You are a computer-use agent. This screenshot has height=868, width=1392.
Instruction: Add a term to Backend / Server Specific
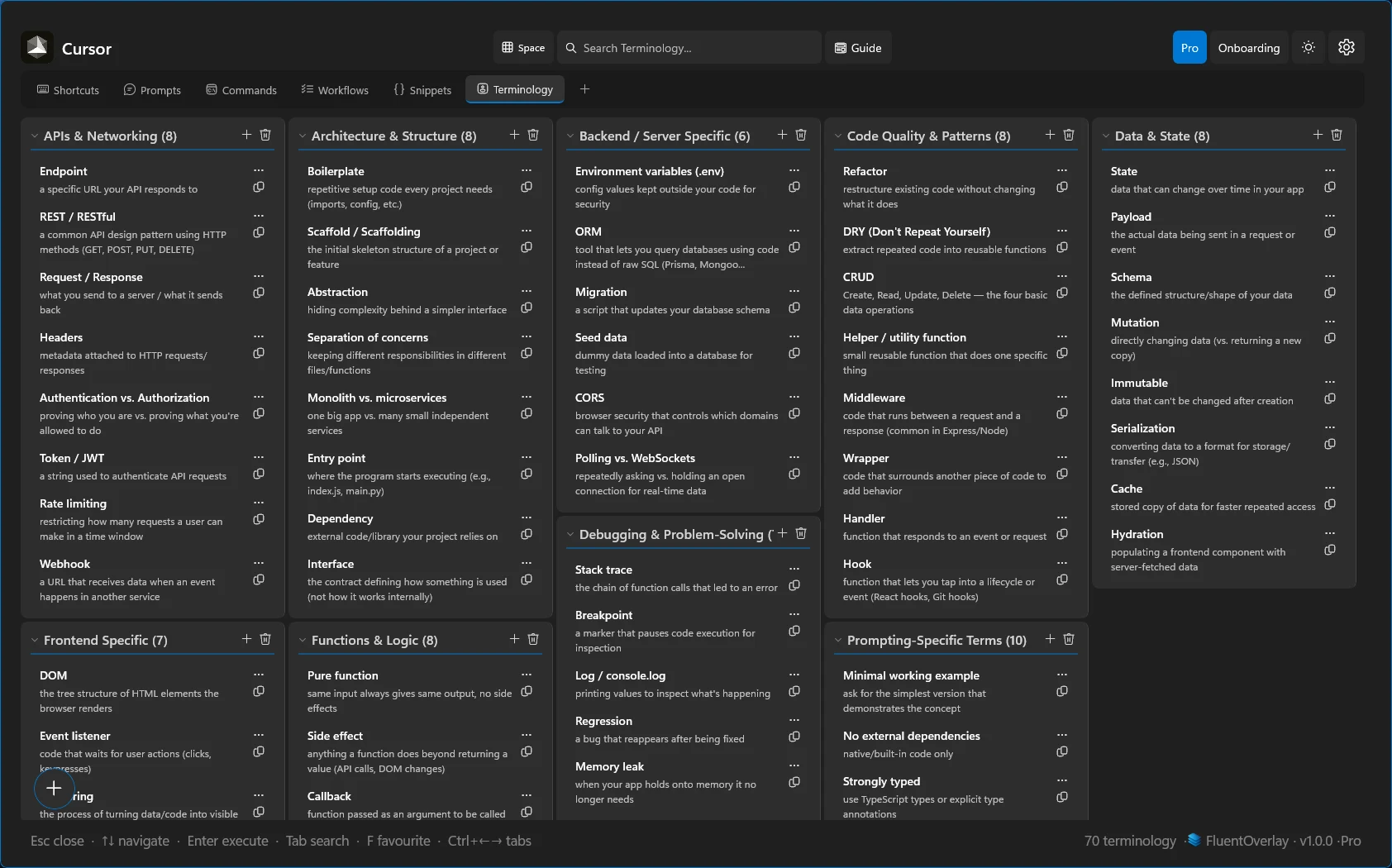pyautogui.click(x=782, y=134)
